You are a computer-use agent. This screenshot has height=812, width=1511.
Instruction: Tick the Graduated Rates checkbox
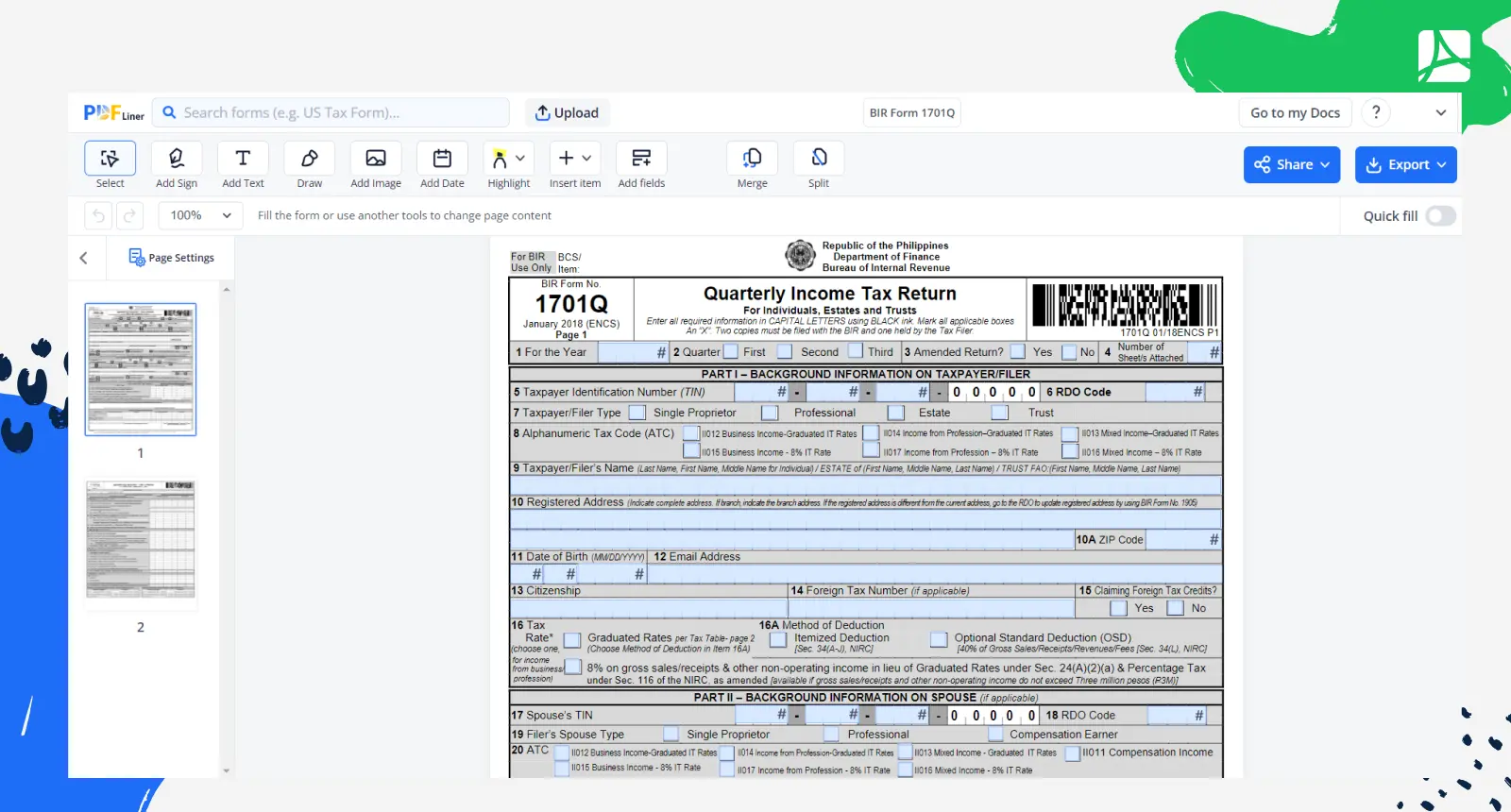[572, 640]
